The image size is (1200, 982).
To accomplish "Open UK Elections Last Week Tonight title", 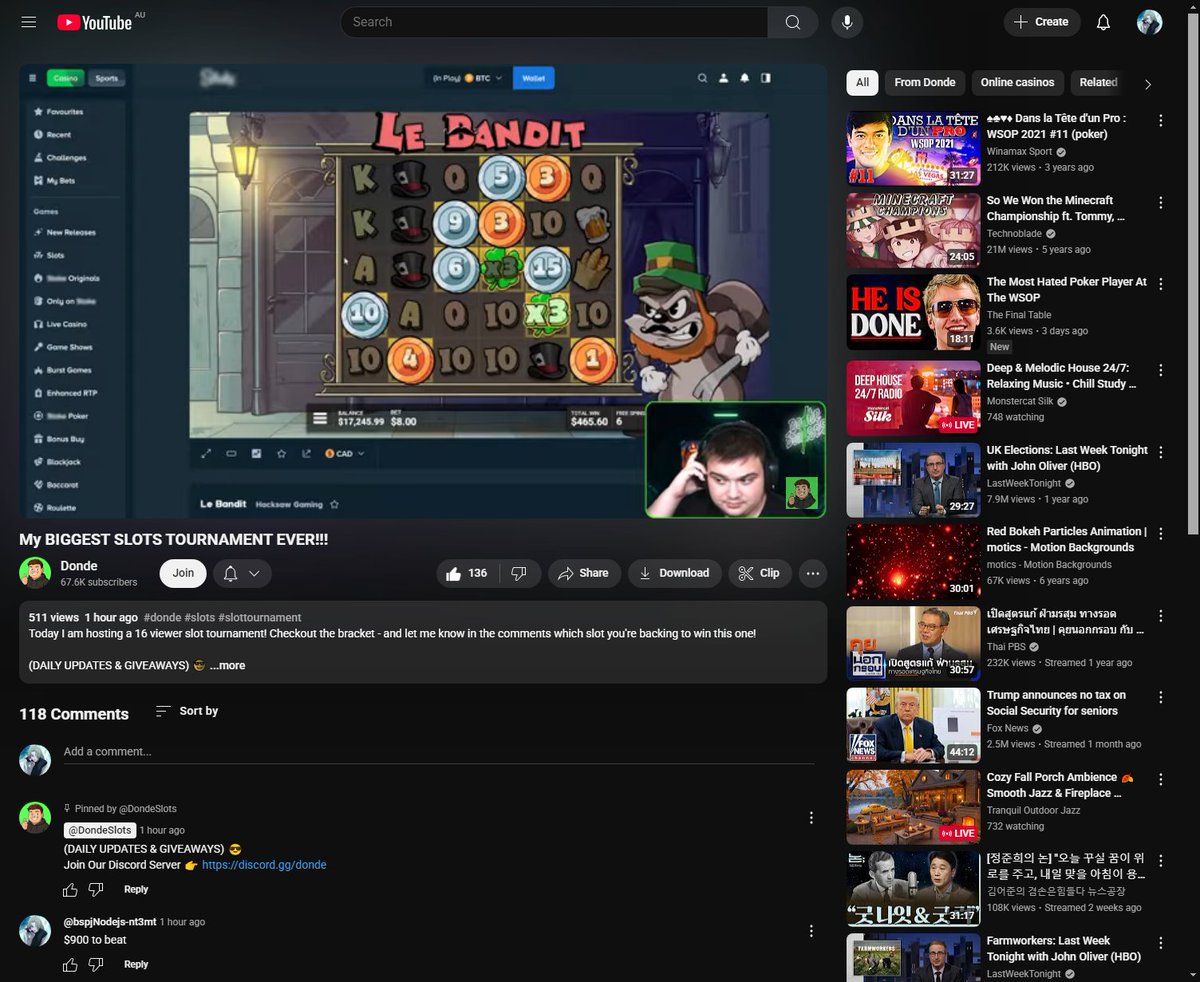I will pos(1067,458).
